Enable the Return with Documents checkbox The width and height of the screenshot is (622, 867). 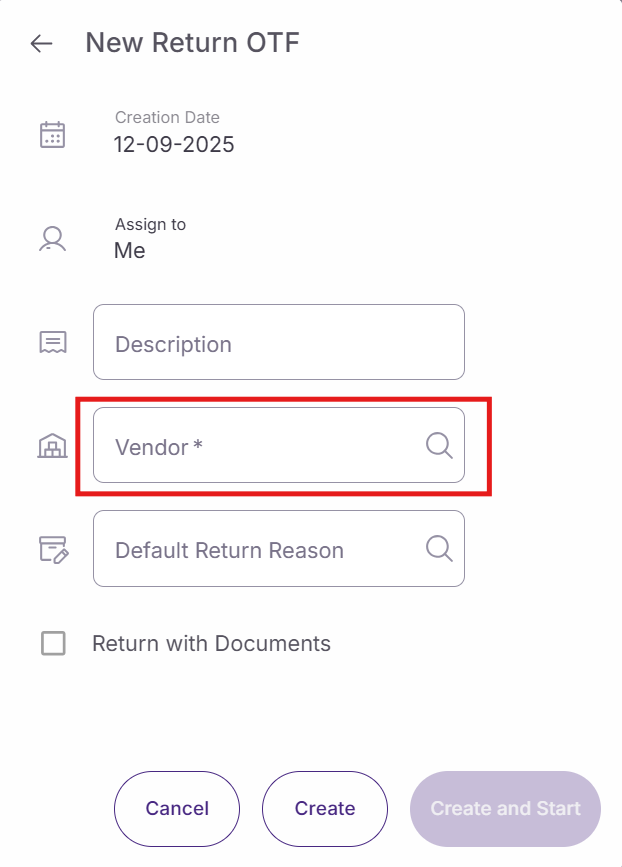tap(53, 643)
